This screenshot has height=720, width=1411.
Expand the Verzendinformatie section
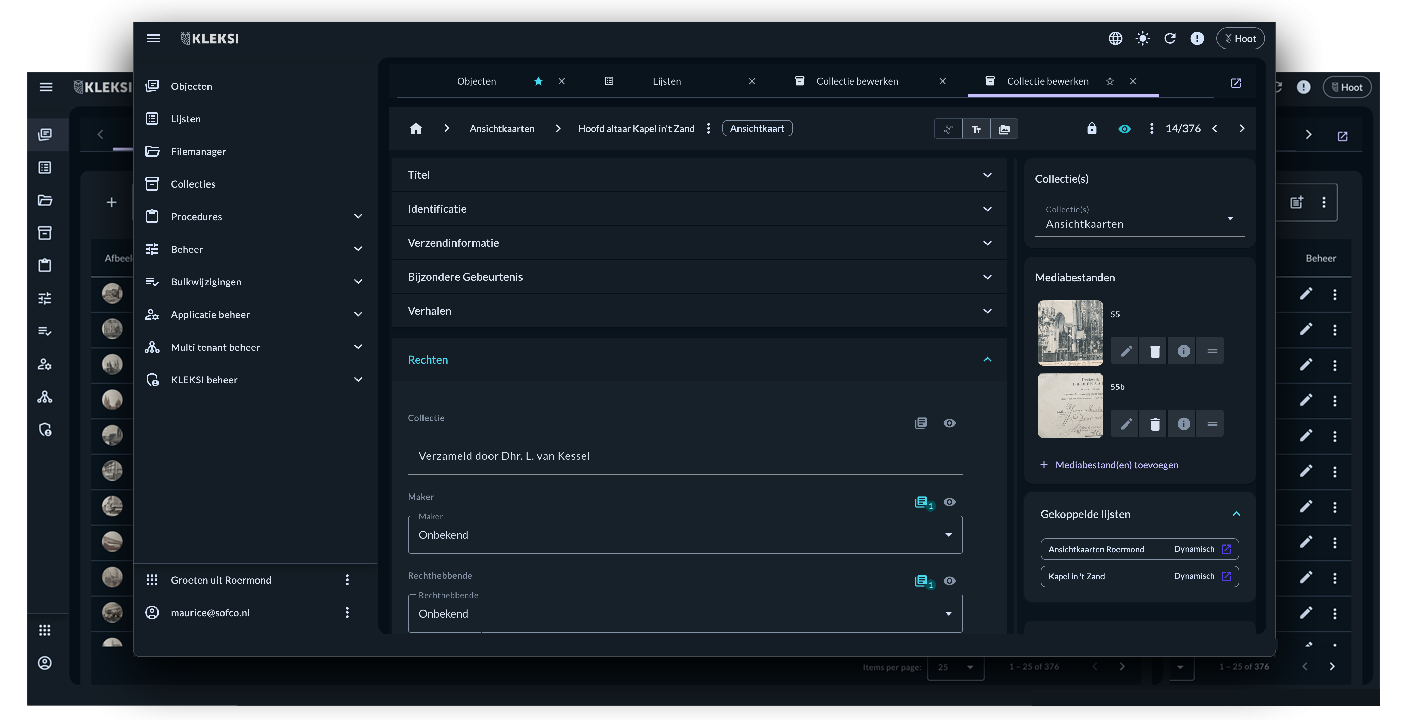699,243
